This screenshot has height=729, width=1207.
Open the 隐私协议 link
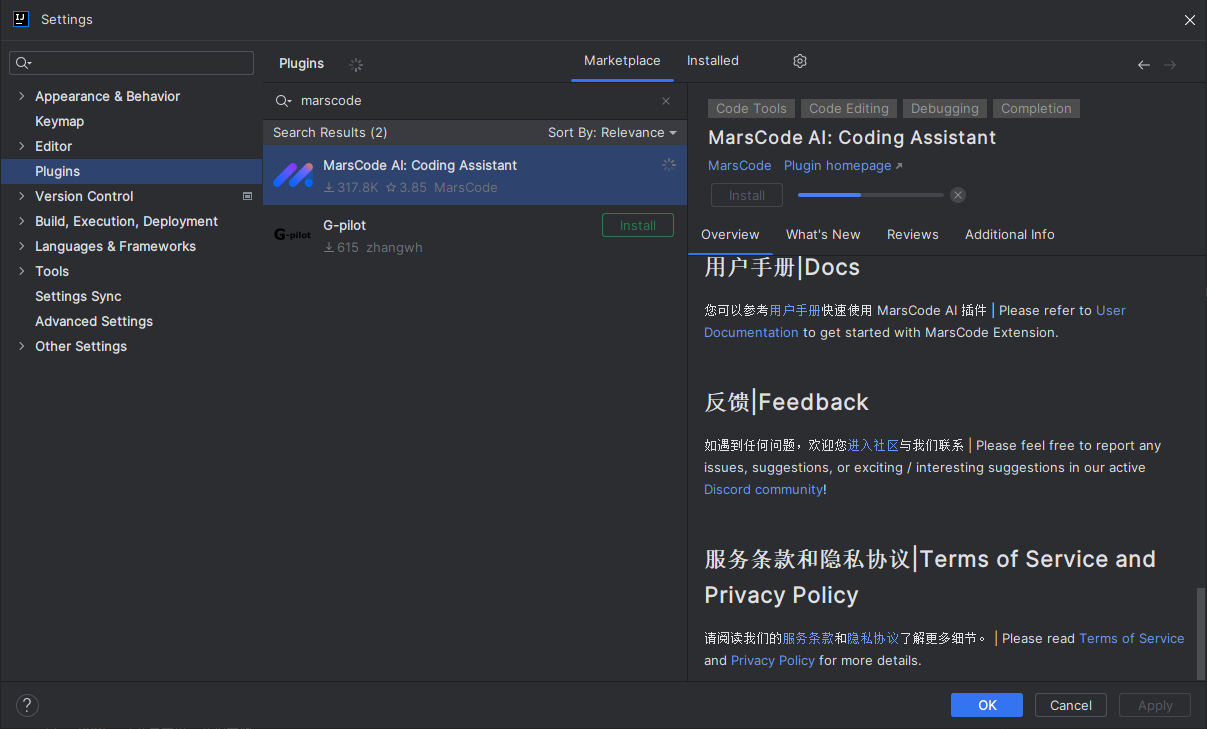873,639
